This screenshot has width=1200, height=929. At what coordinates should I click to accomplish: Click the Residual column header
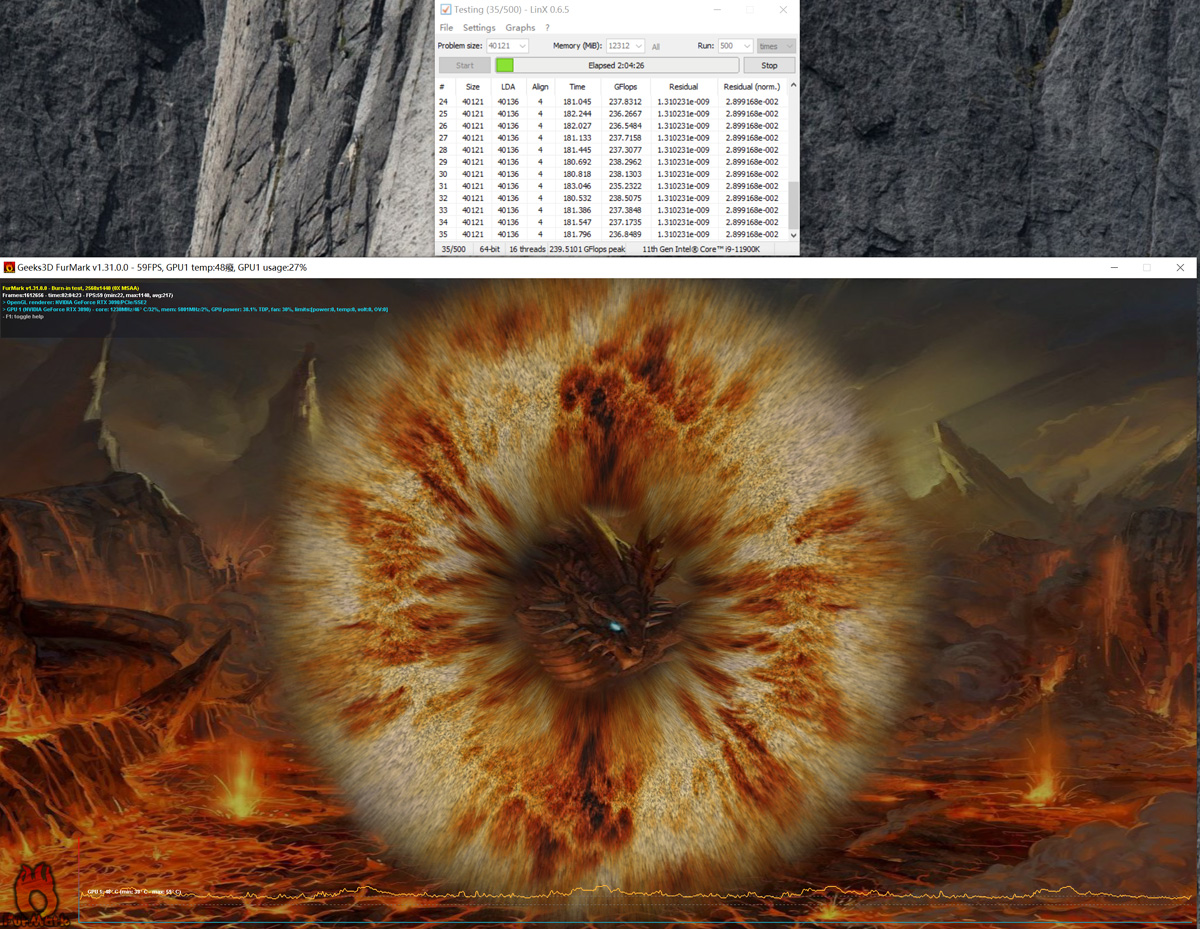[x=684, y=87]
